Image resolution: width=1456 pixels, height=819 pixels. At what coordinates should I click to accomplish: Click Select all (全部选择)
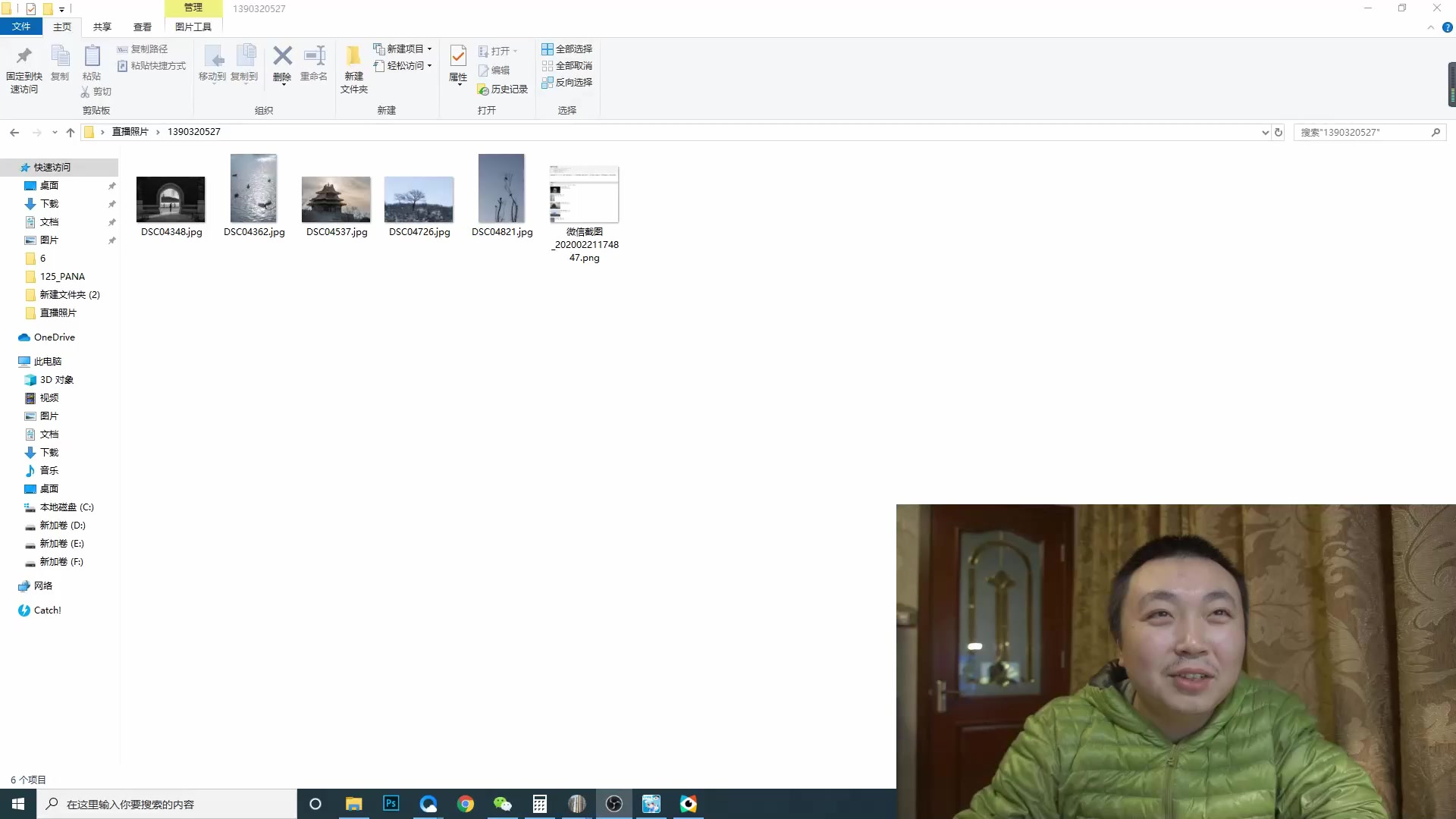coord(566,49)
